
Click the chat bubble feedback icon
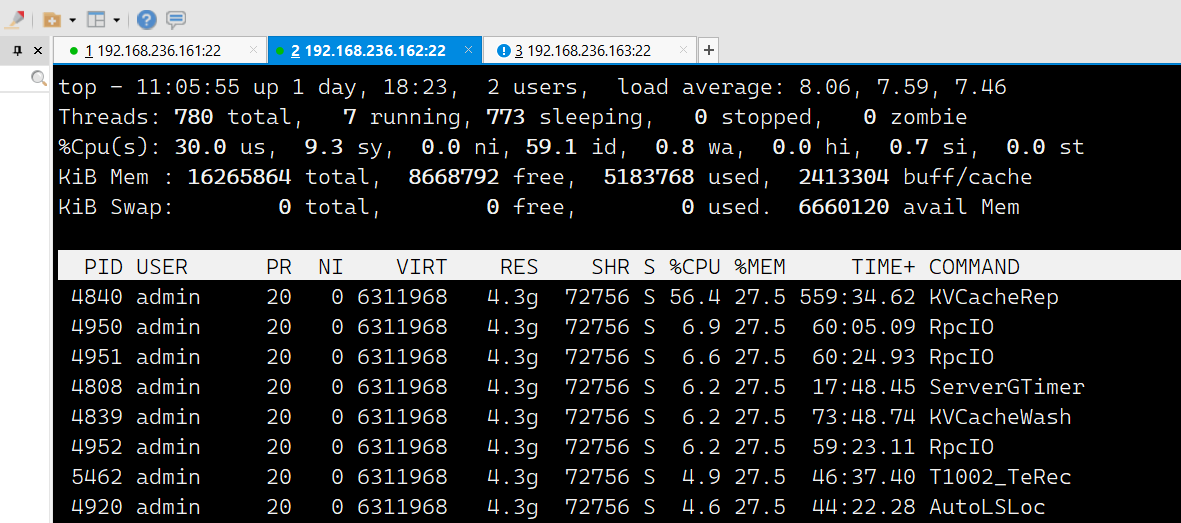(175, 20)
